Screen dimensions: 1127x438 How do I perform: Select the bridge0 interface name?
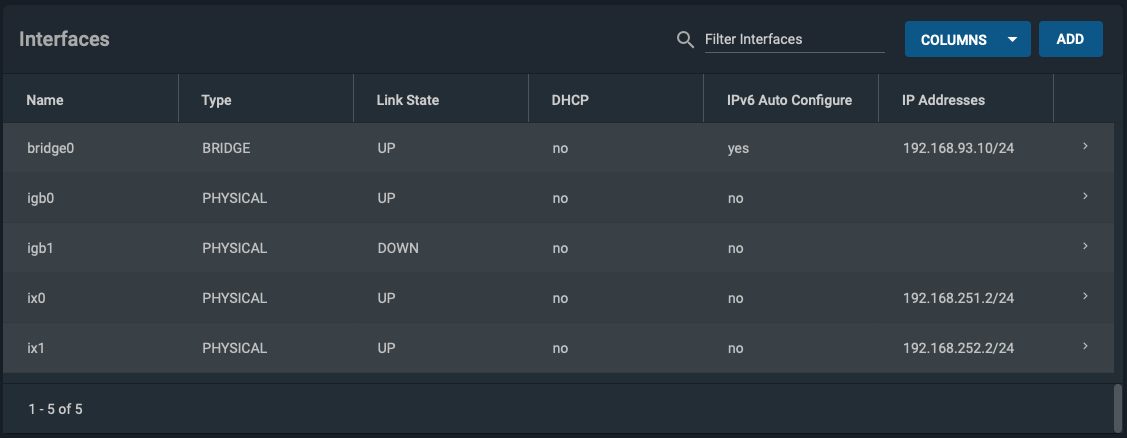tap(50, 148)
